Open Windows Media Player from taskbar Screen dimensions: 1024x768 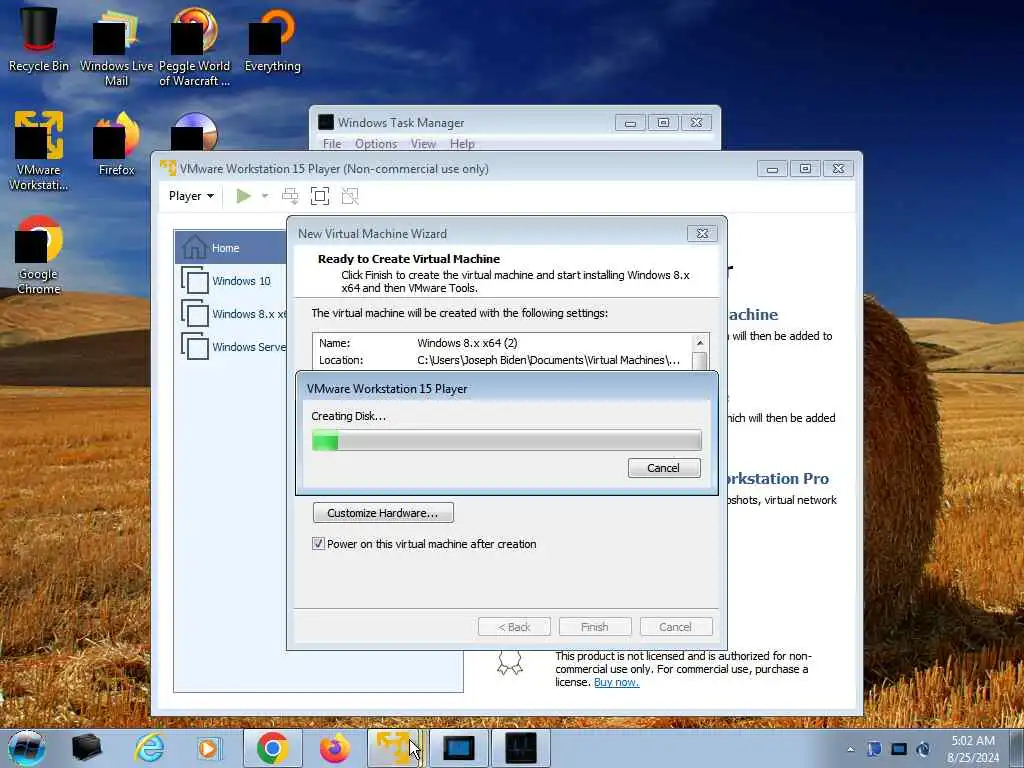click(208, 748)
